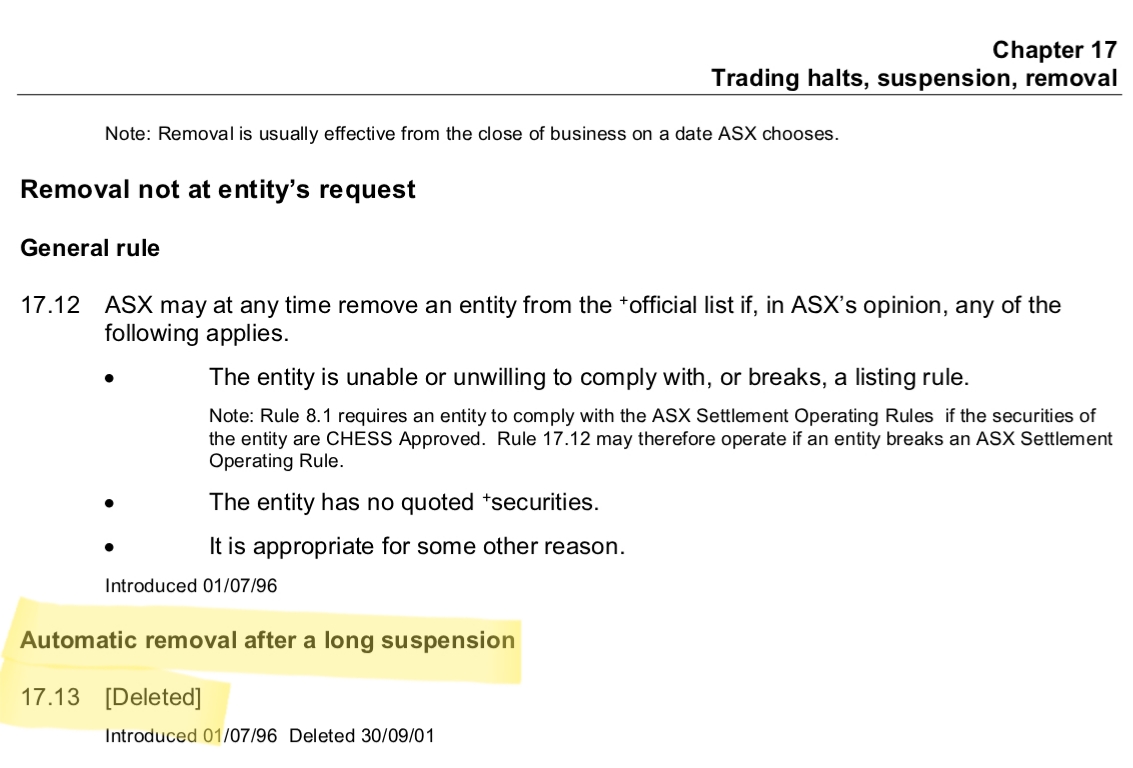Click the "official list" defined term
Image resolution: width=1133 pixels, height=768 pixels.
679,305
